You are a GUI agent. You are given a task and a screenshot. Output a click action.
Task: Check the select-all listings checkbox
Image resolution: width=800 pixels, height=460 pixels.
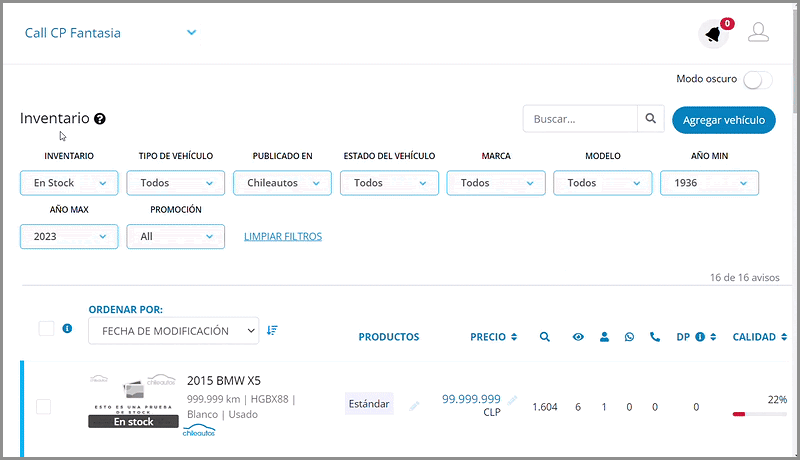pos(46,328)
